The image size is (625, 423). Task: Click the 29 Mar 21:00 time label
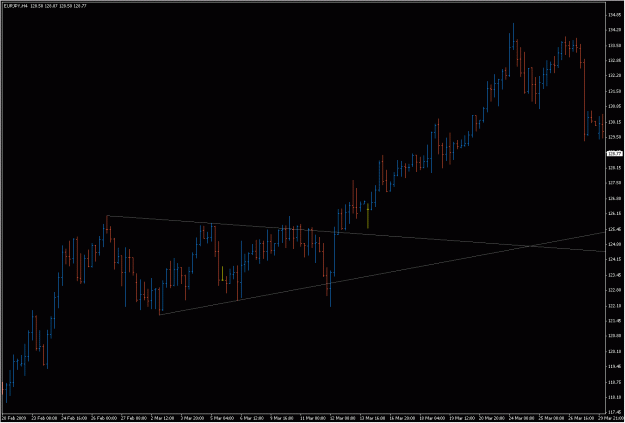pos(609,419)
